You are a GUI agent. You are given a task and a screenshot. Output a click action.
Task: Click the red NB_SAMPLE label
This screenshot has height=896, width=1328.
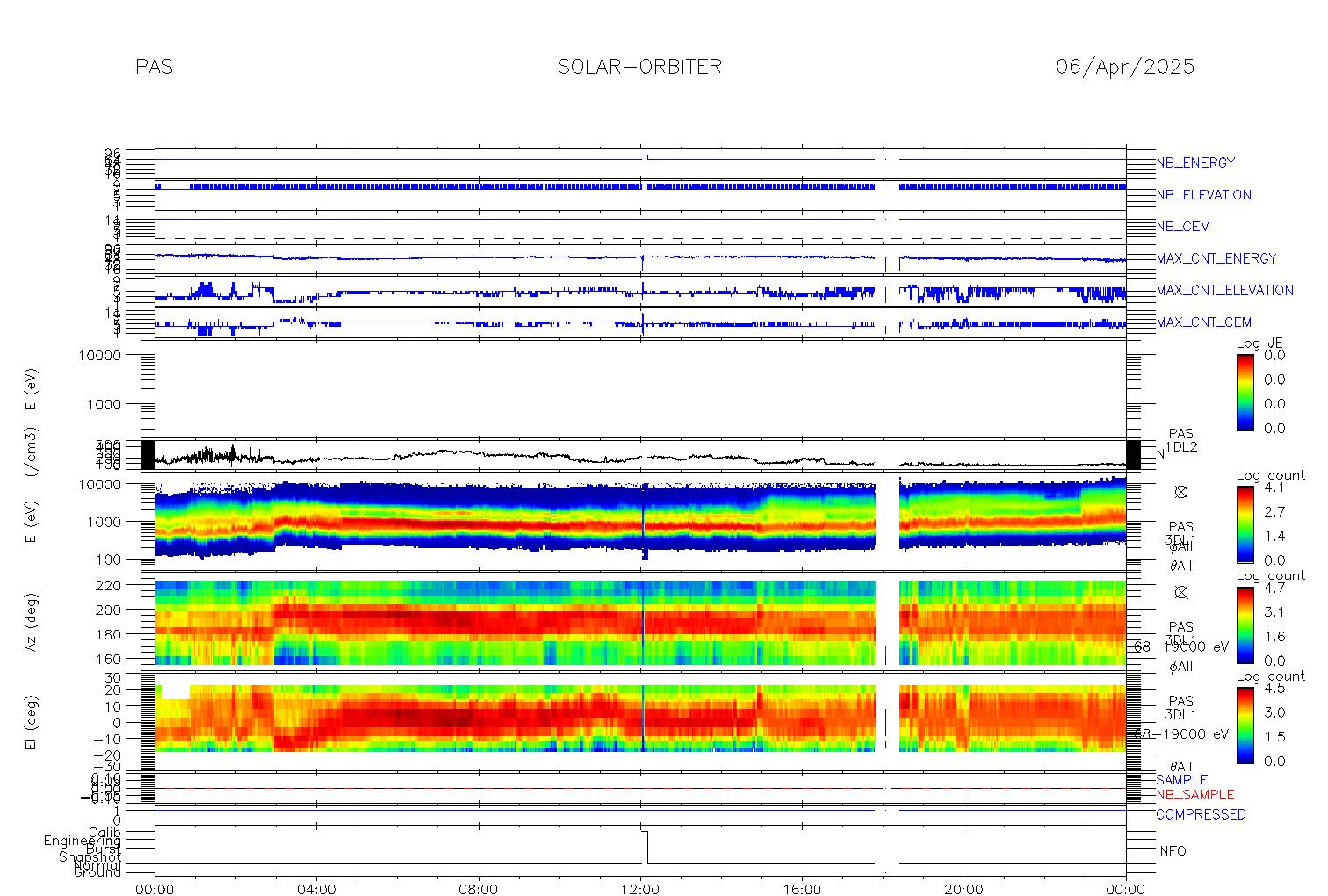[1194, 794]
